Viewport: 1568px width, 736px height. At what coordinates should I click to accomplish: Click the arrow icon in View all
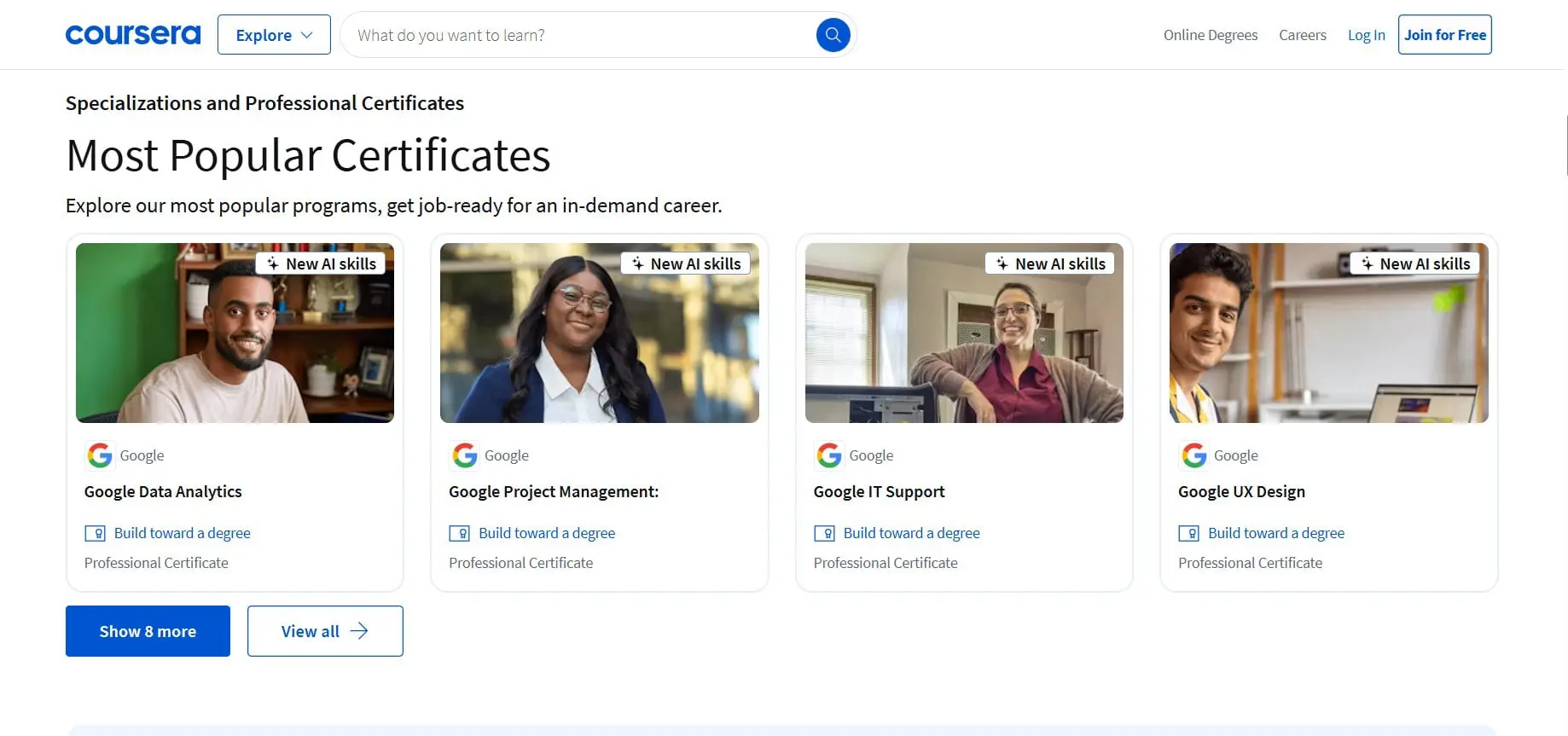359,631
